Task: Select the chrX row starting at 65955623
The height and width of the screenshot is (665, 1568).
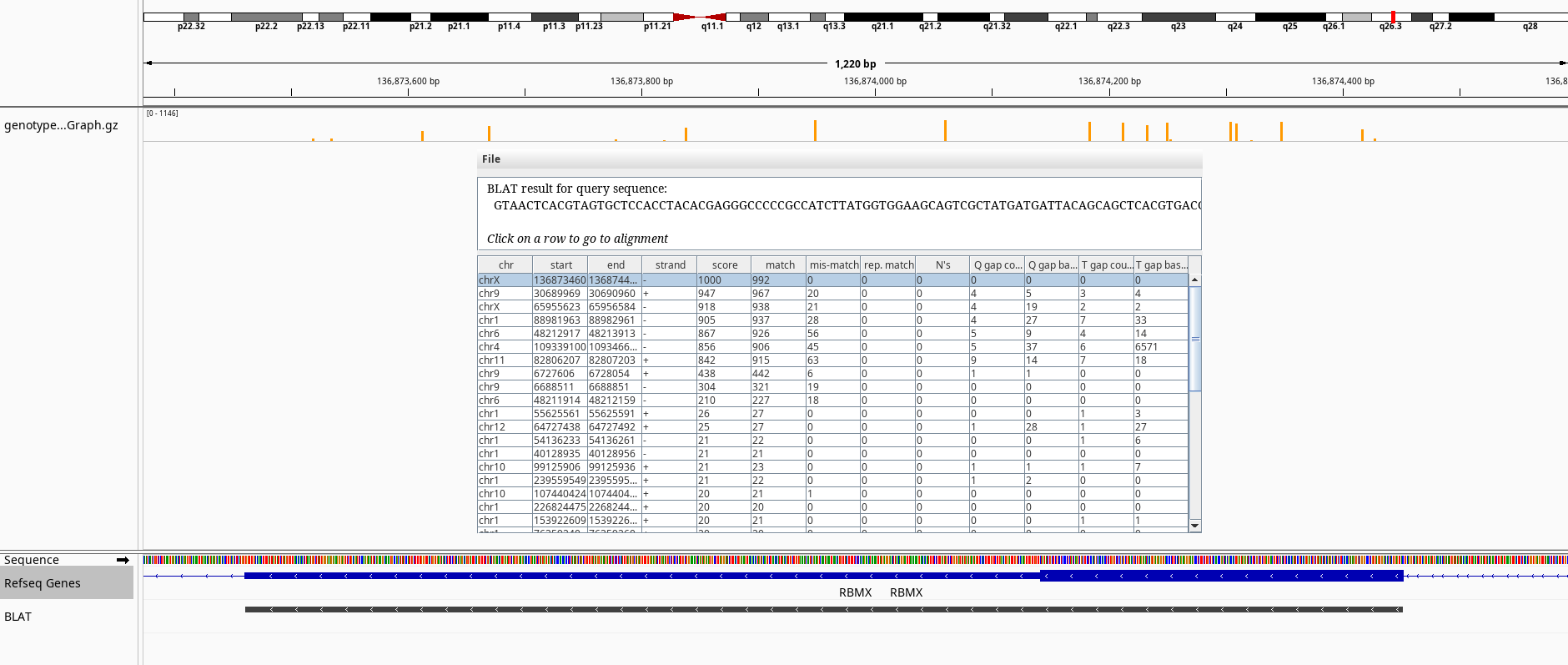Action: point(832,307)
